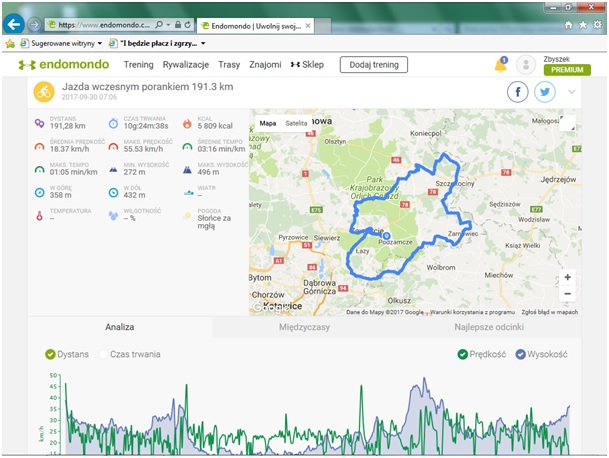Click the Endomondo logo
The height and width of the screenshot is (458, 609).
64,64
